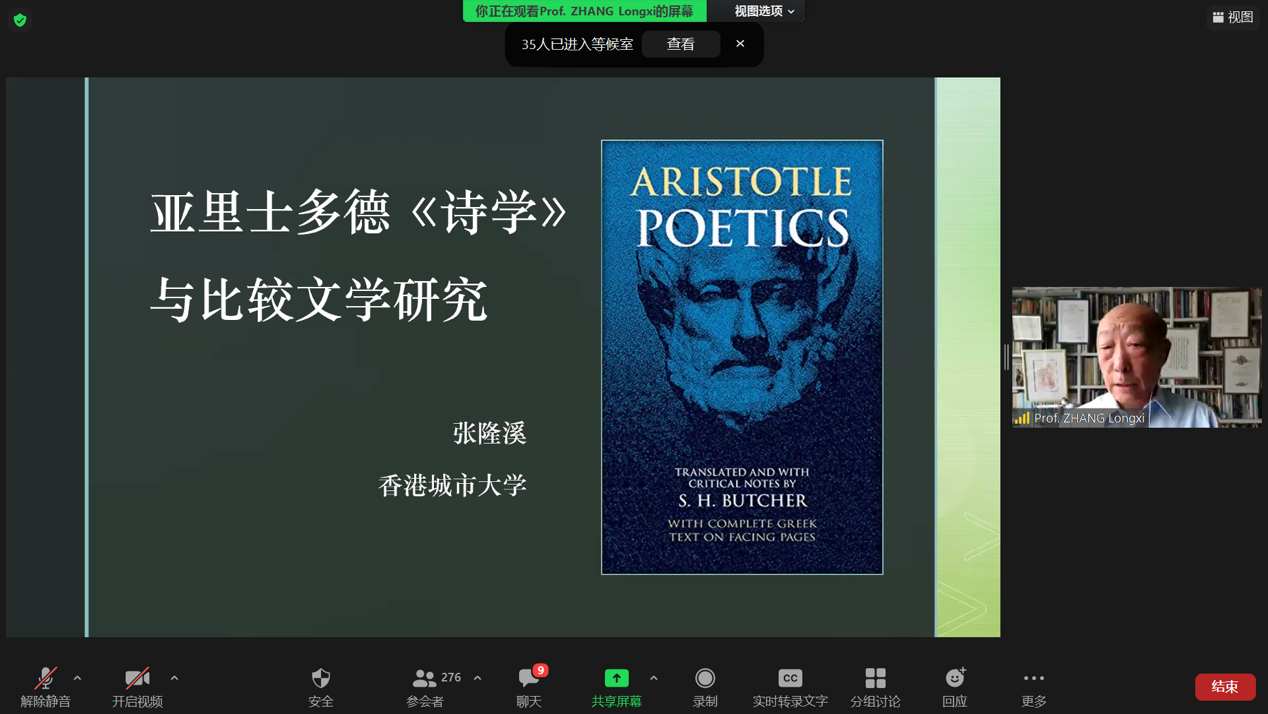Image resolution: width=1268 pixels, height=714 pixels.
Task: Click the green sharing banner for Prof. ZHANG Longxi
Action: pos(584,11)
